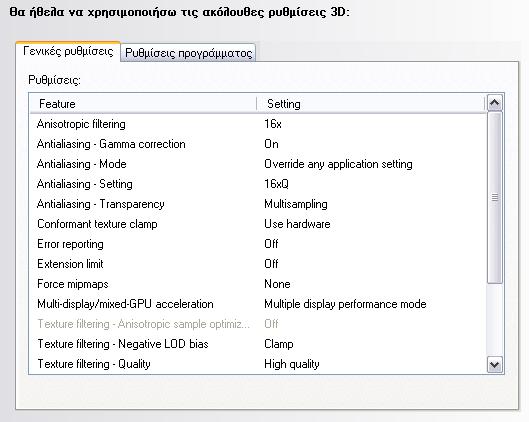Click the Feature column header
This screenshot has width=529, height=422.
[x=143, y=104]
